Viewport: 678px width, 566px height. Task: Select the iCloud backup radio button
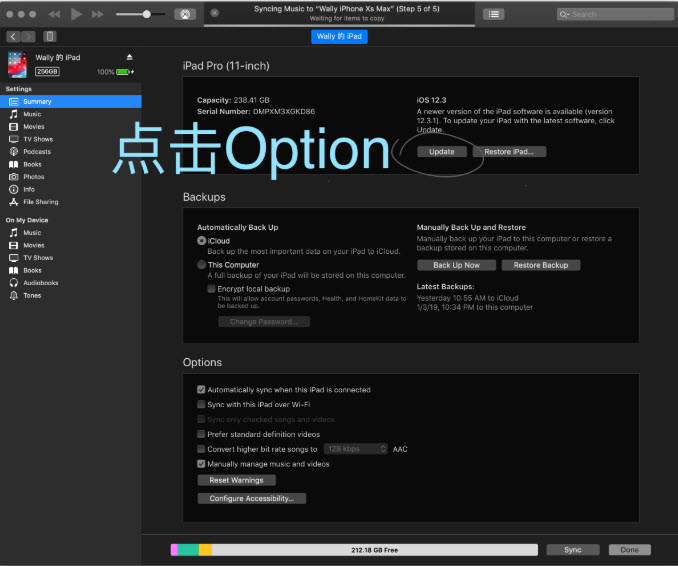click(x=201, y=241)
